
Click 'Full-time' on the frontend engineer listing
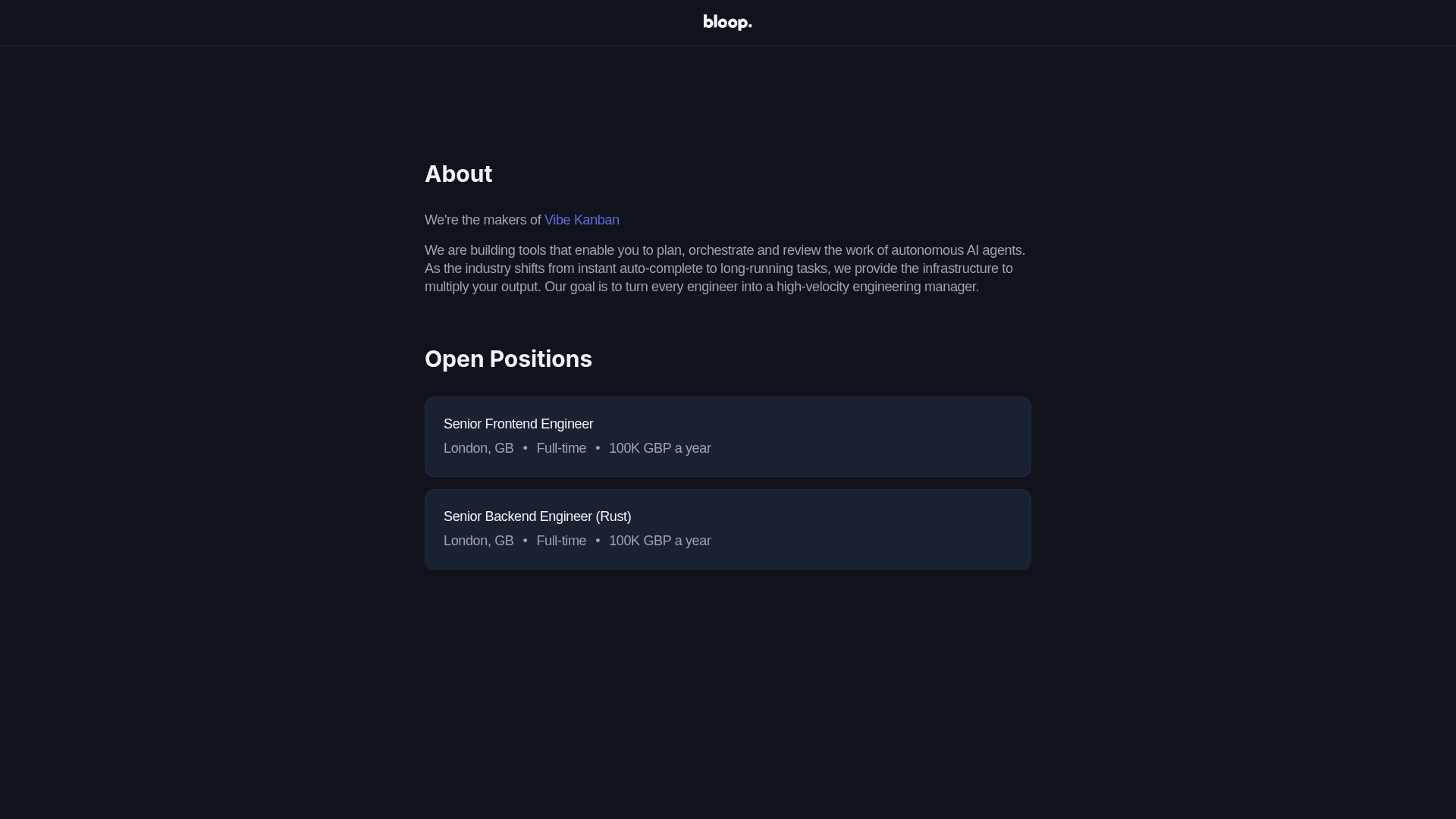click(x=561, y=448)
